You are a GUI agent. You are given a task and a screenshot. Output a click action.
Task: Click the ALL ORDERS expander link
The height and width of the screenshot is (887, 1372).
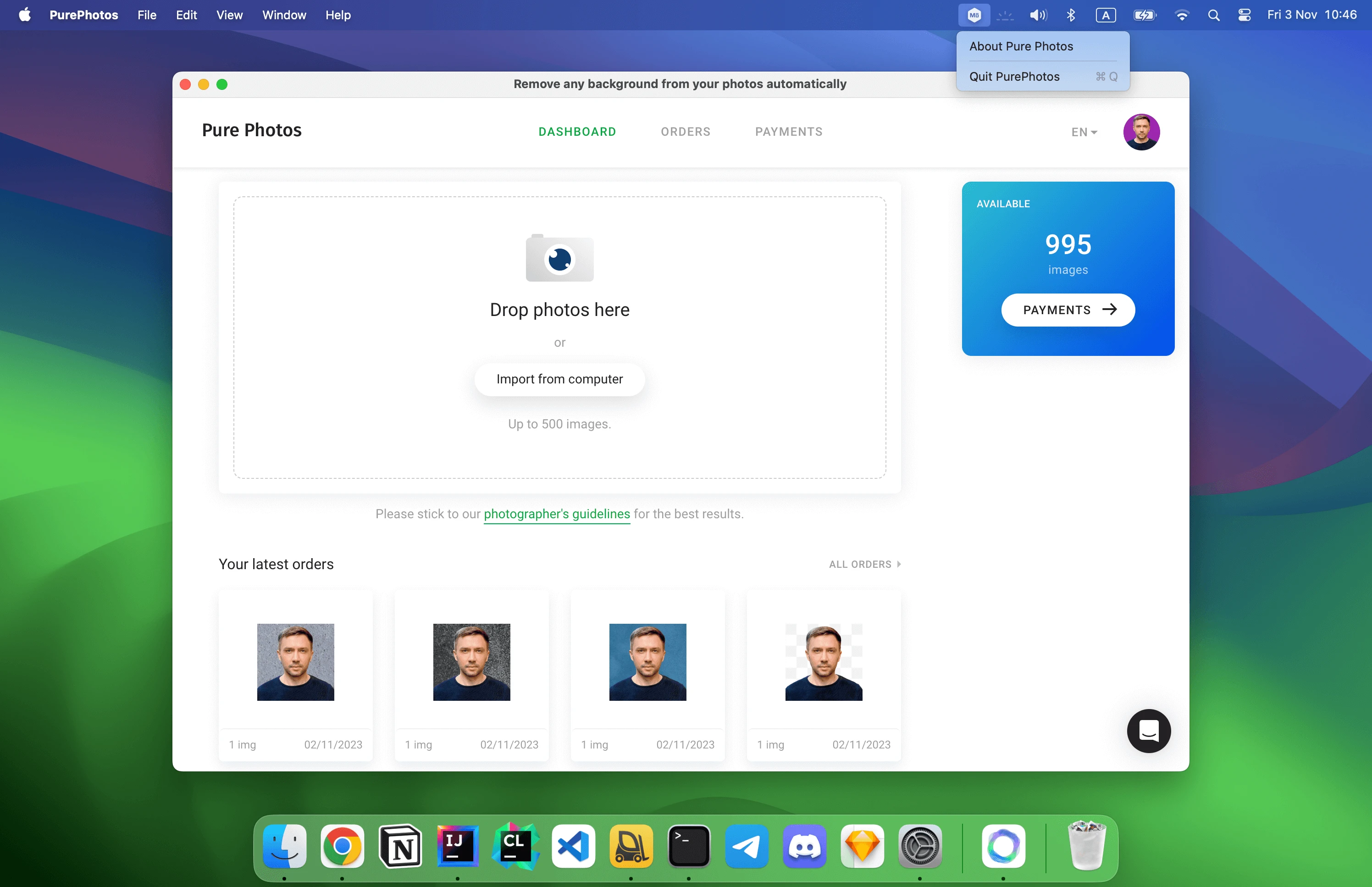[864, 564]
